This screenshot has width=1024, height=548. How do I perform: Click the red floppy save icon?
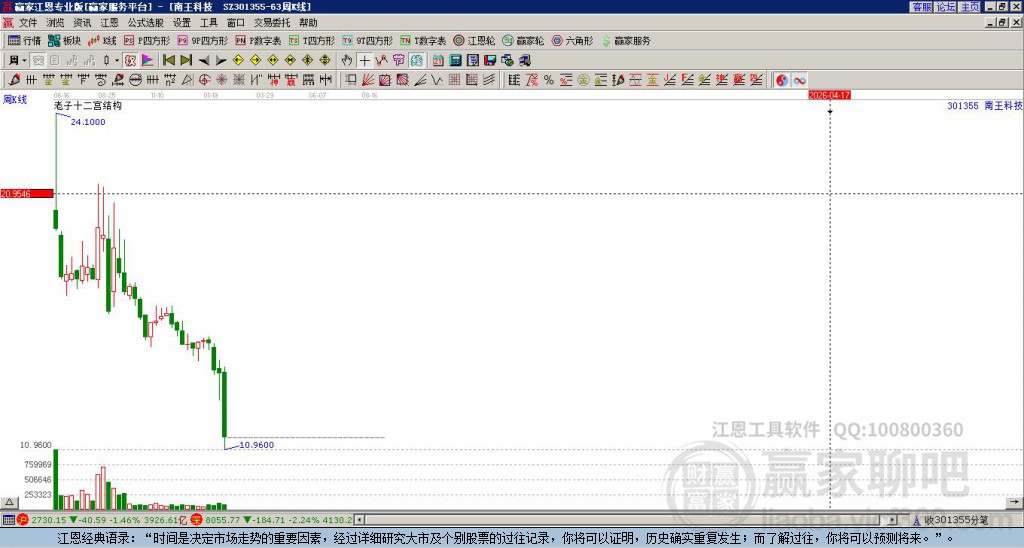pos(490,60)
